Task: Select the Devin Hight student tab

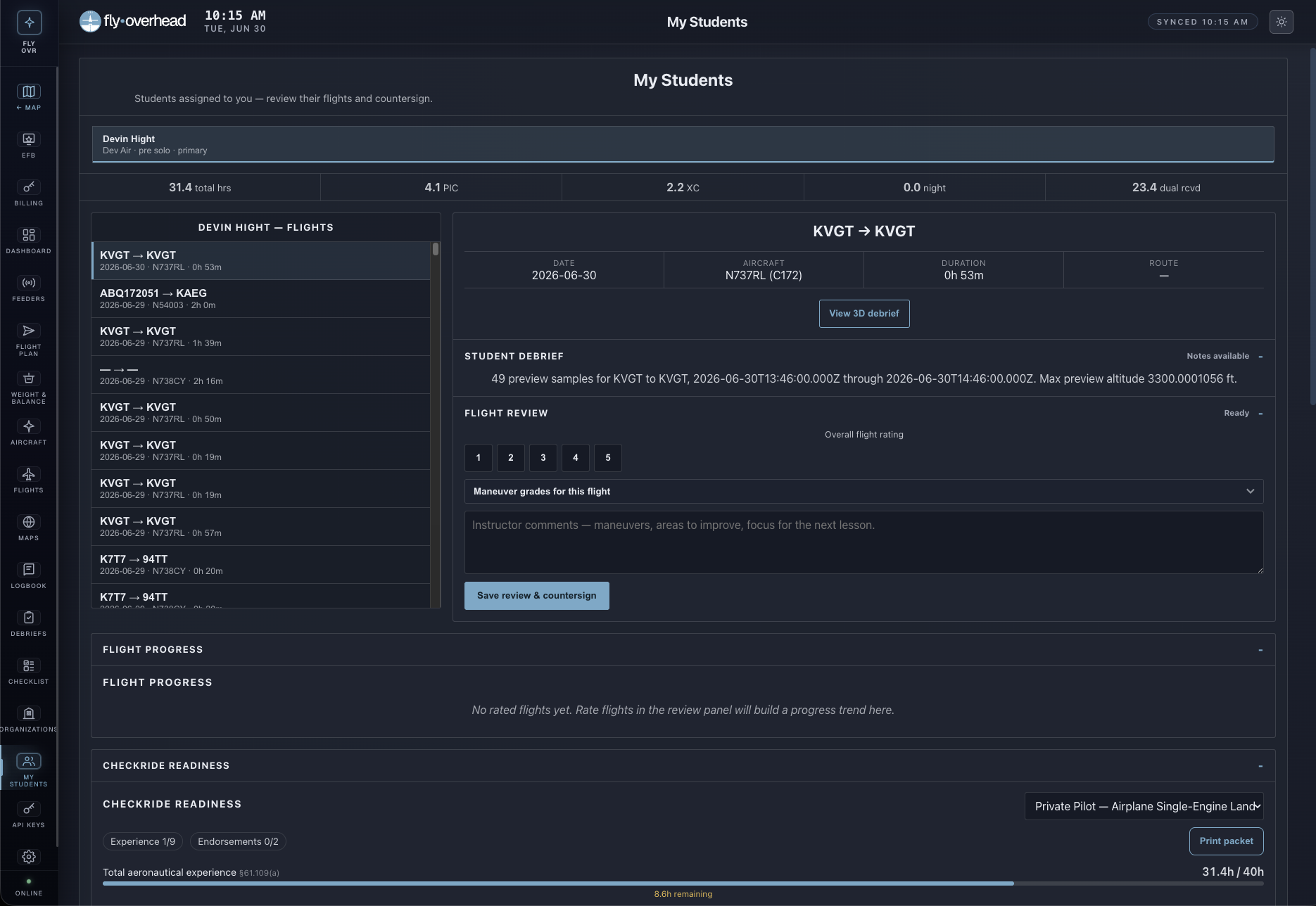Action: pyautogui.click(x=683, y=144)
